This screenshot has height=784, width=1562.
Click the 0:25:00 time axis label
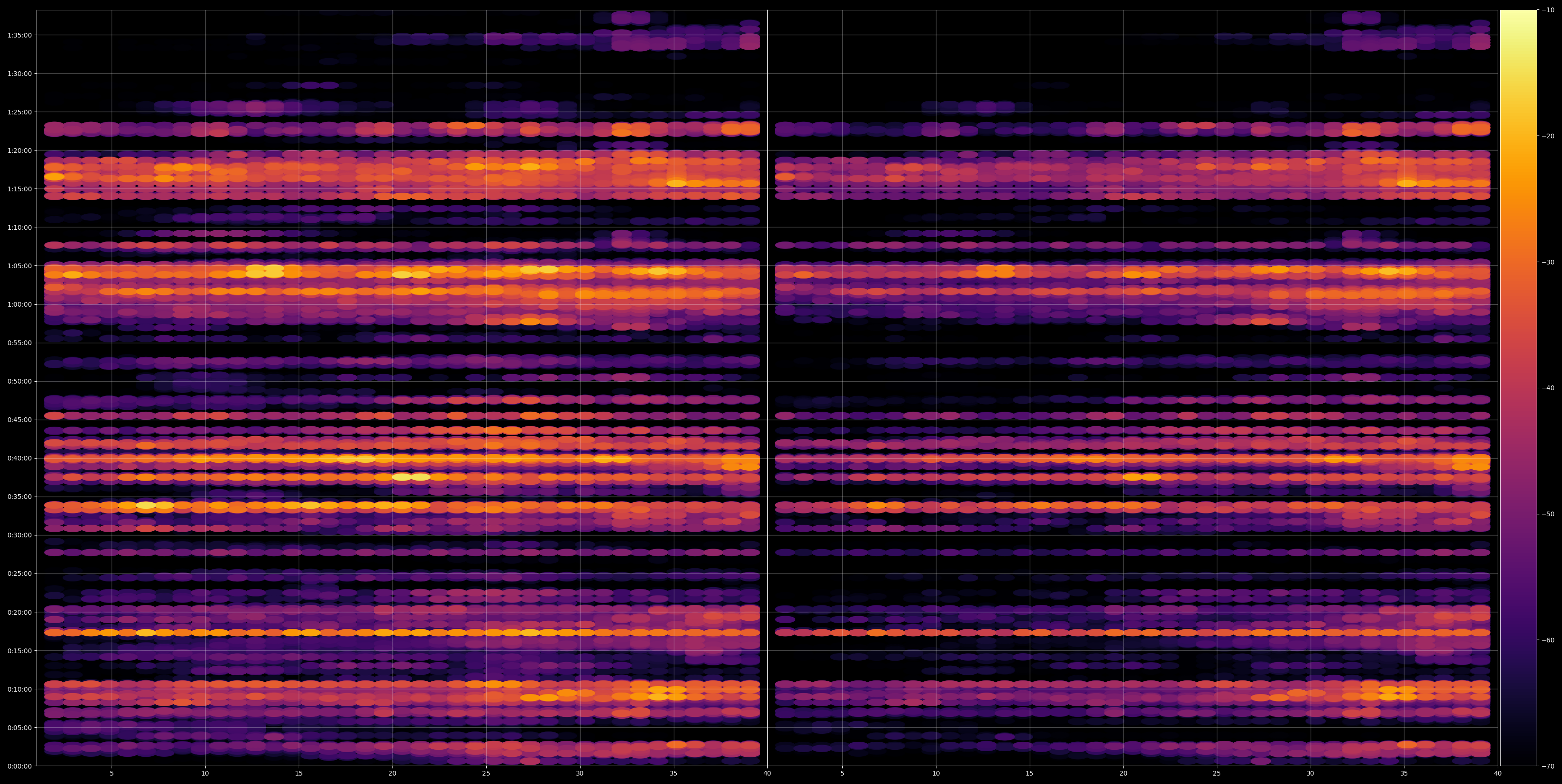19,573
